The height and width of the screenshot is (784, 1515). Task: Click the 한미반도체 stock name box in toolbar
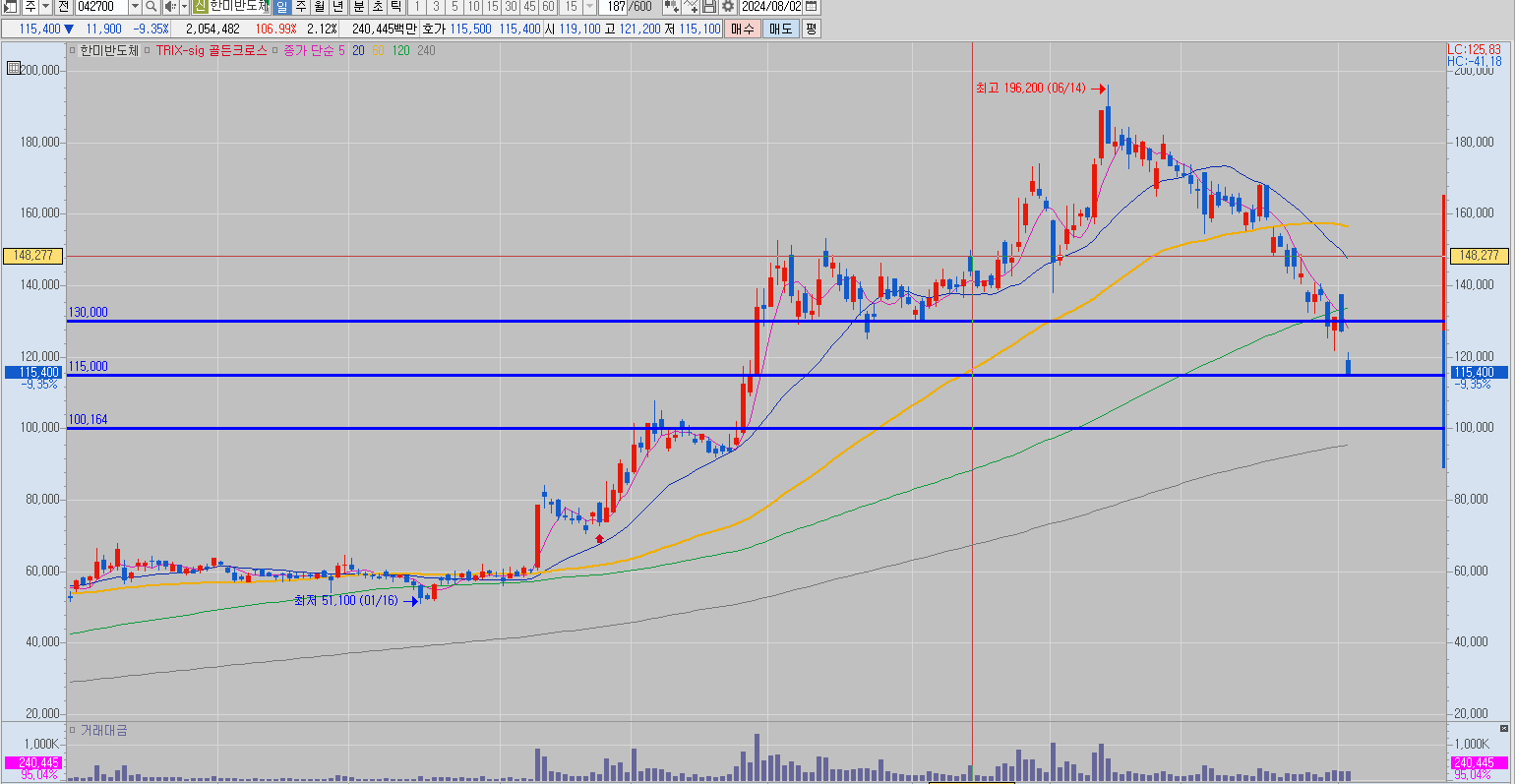238,7
